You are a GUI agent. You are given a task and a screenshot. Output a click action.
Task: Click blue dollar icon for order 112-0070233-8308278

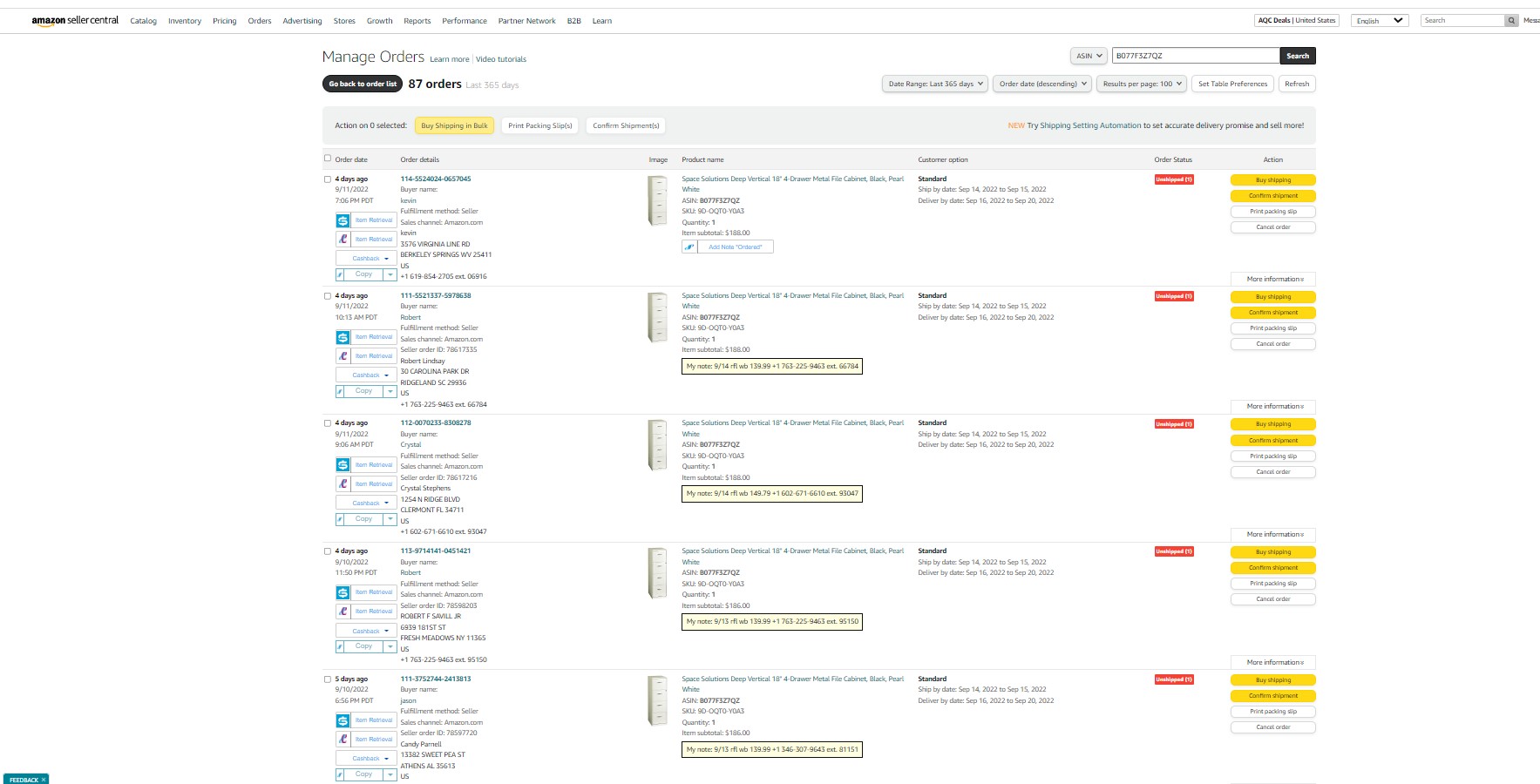pos(343,465)
